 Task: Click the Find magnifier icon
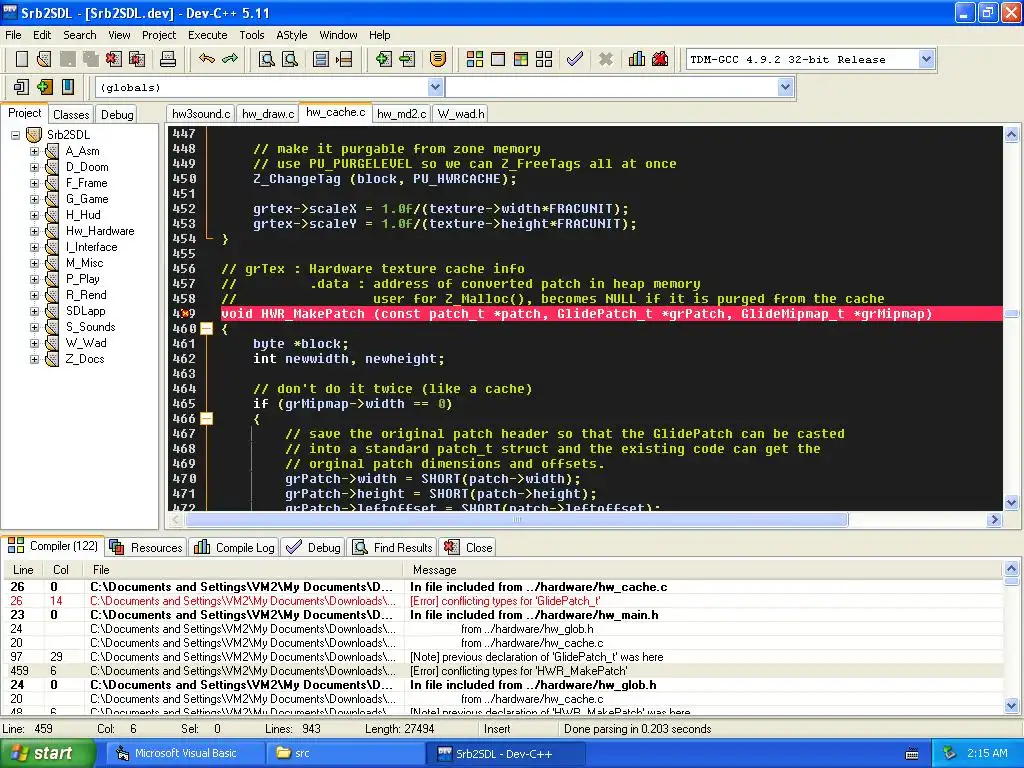(267, 59)
